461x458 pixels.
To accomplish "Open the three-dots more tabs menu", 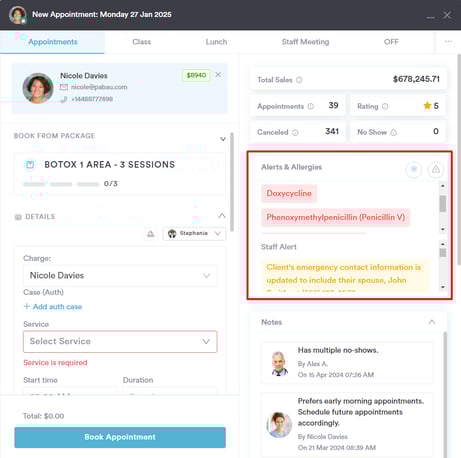I will (x=448, y=41).
